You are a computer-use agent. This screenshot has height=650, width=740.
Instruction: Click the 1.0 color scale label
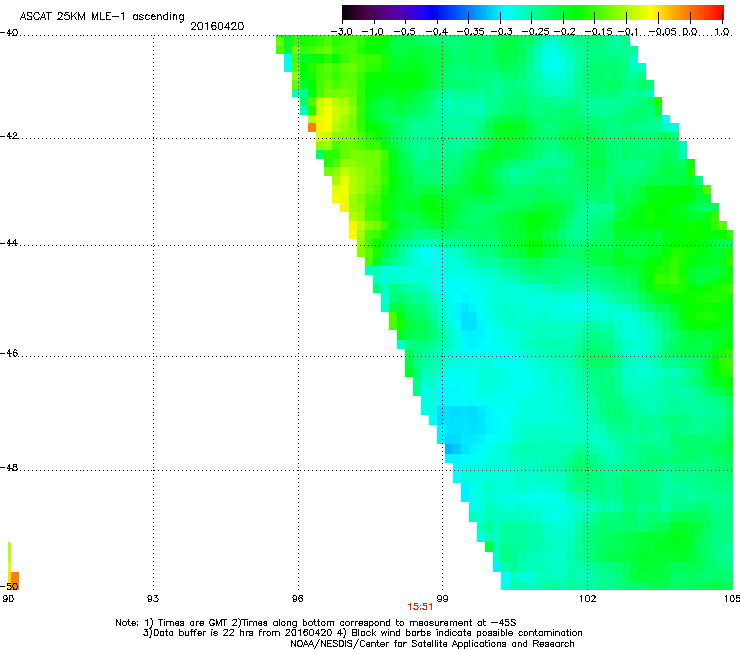pos(722,32)
